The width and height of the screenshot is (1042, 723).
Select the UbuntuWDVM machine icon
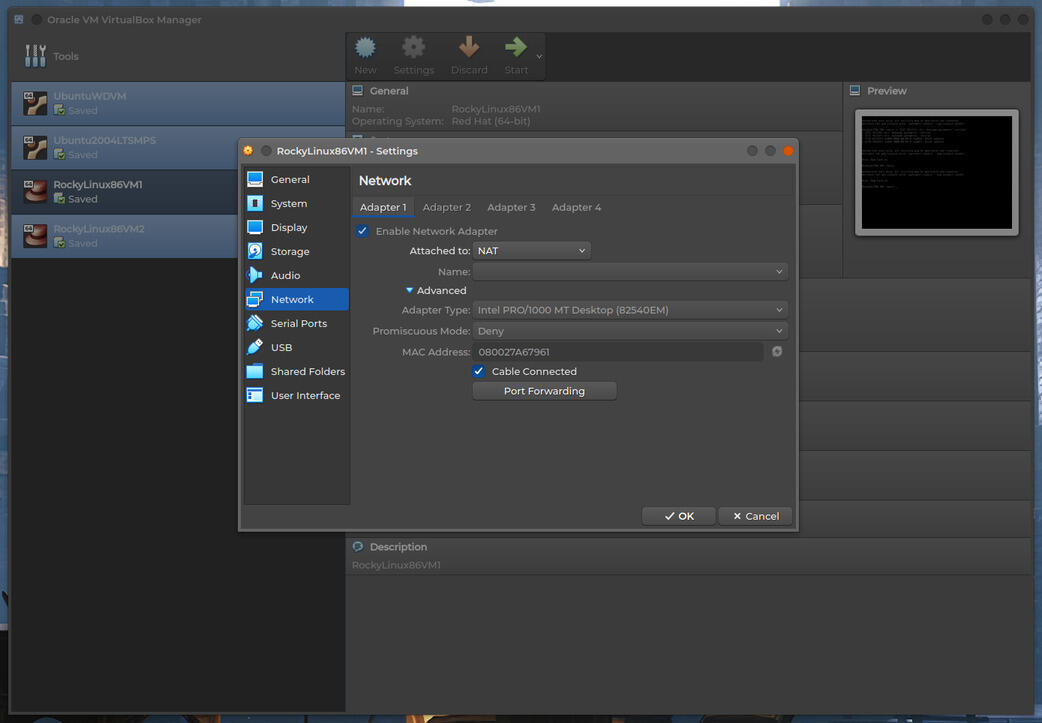pyautogui.click(x=35, y=103)
